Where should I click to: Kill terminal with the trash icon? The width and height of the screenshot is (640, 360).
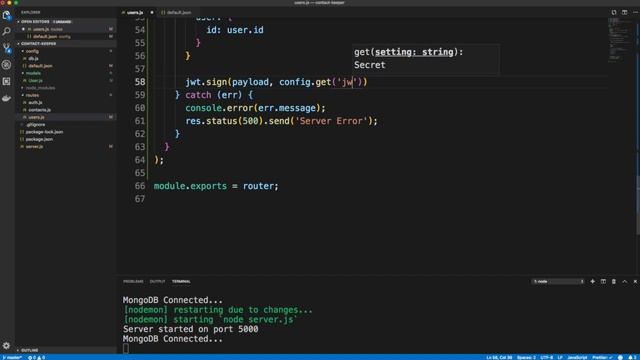(x=613, y=281)
